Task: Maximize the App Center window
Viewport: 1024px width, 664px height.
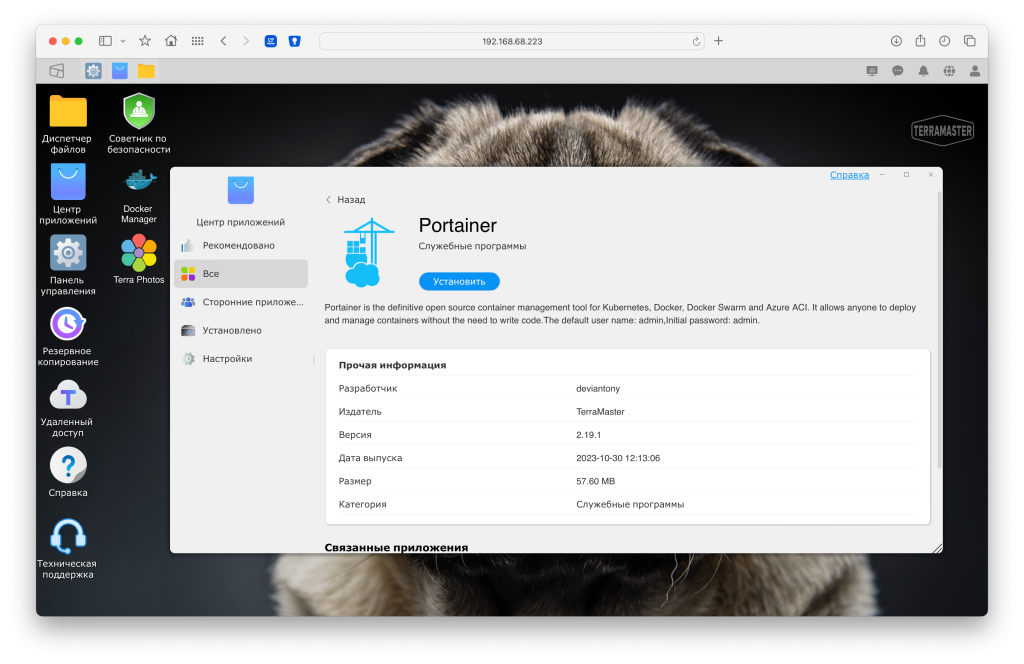Action: tap(906, 174)
